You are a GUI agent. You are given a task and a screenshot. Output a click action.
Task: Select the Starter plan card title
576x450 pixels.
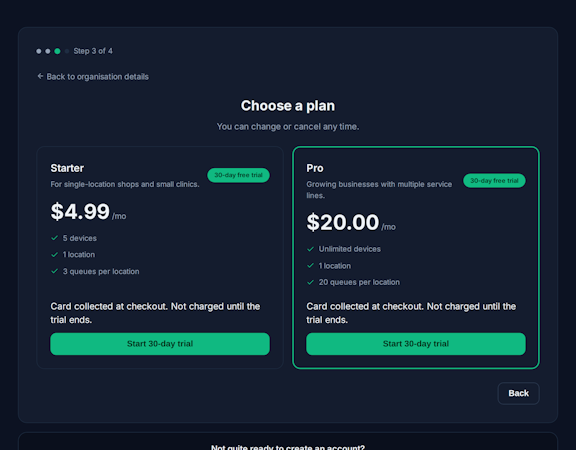click(x=67, y=168)
